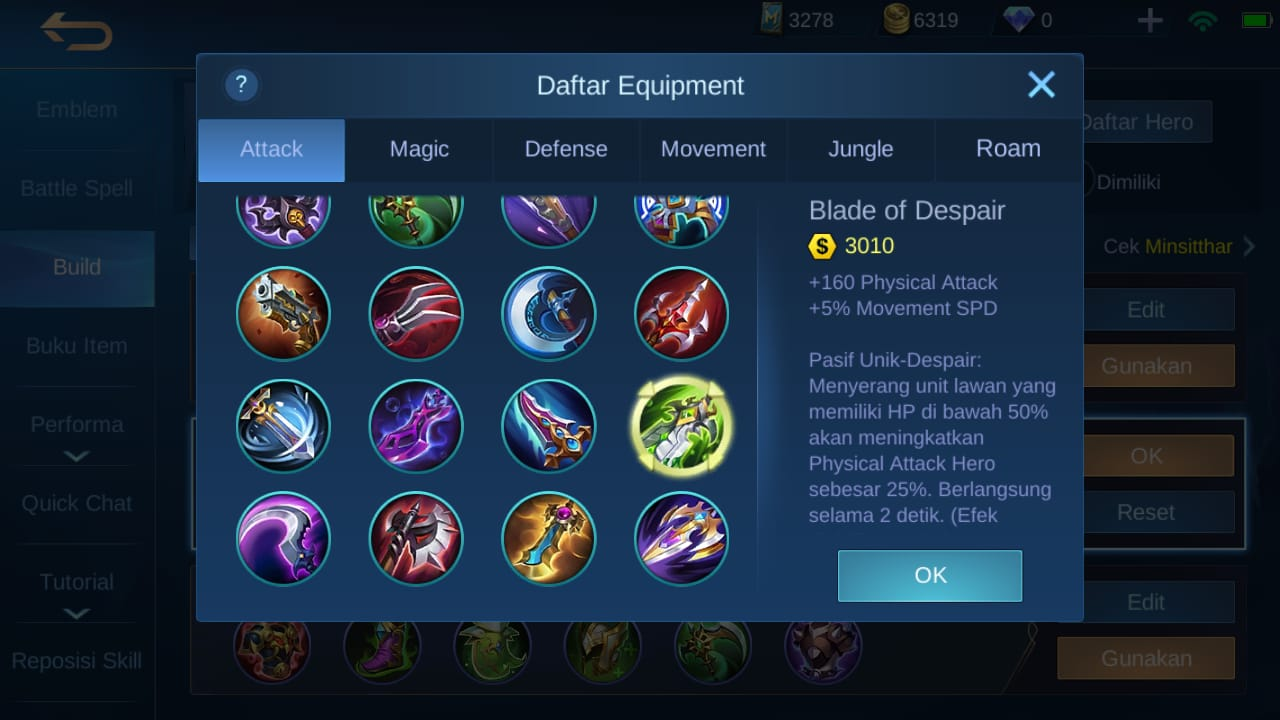Select the blue windtalker crossbow item
Viewport: 1280px width, 720px height.
(x=284, y=426)
